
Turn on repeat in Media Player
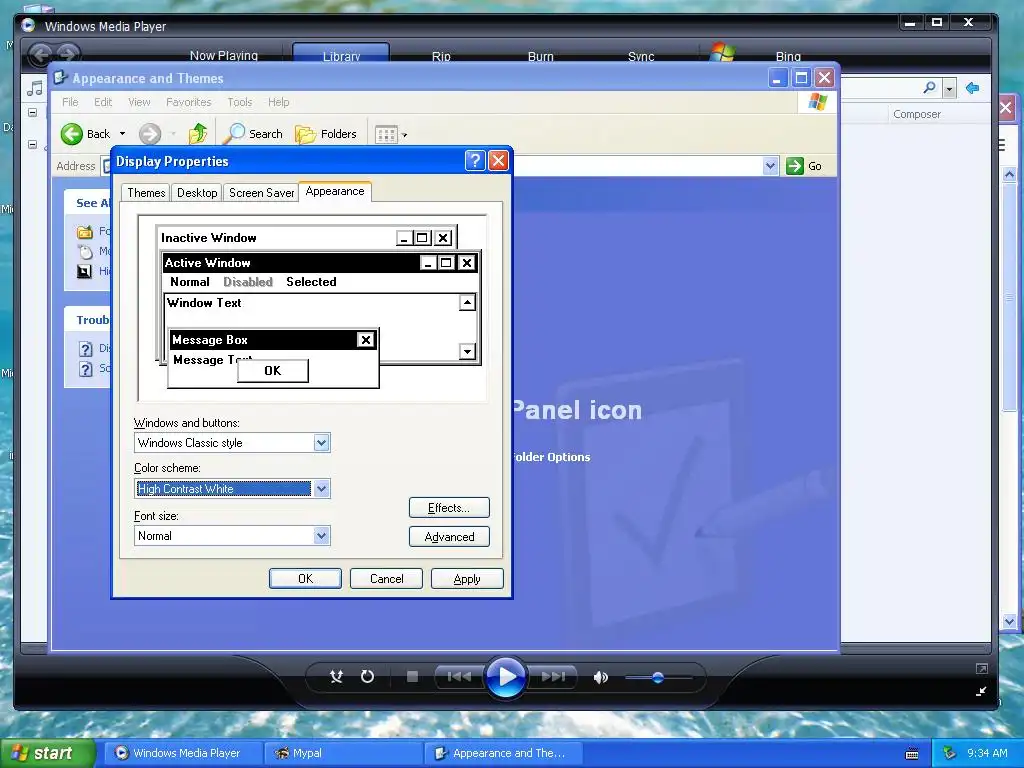(x=368, y=677)
